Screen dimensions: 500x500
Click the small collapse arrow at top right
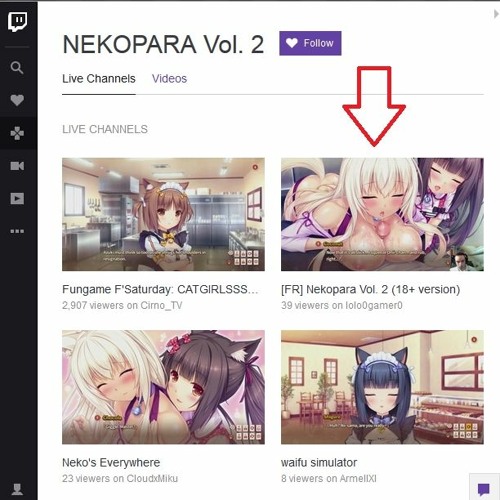point(496,14)
